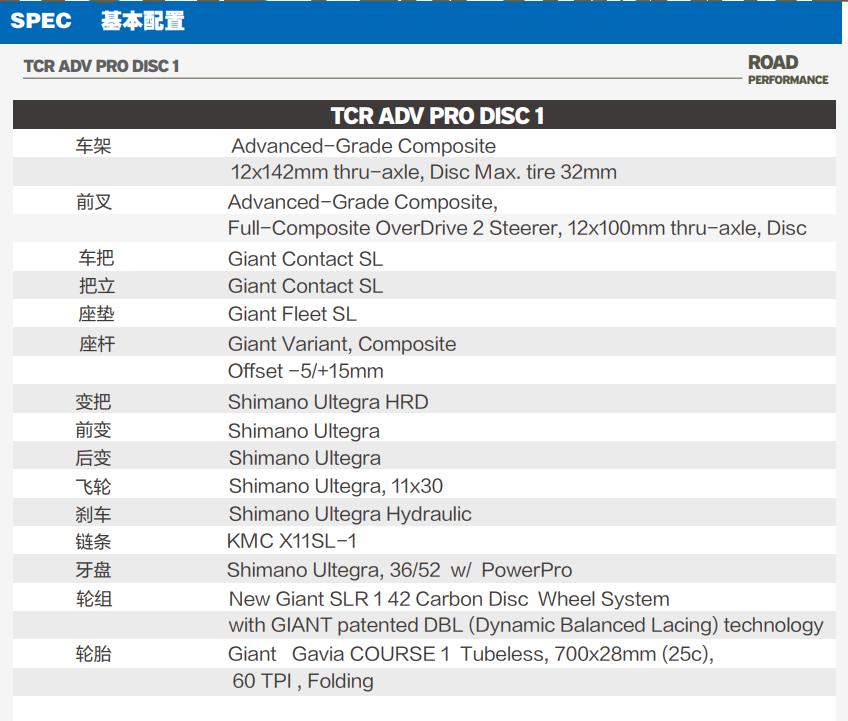This screenshot has width=848, height=721.
Task: Select the 链条 row label
Action: [x=94, y=542]
